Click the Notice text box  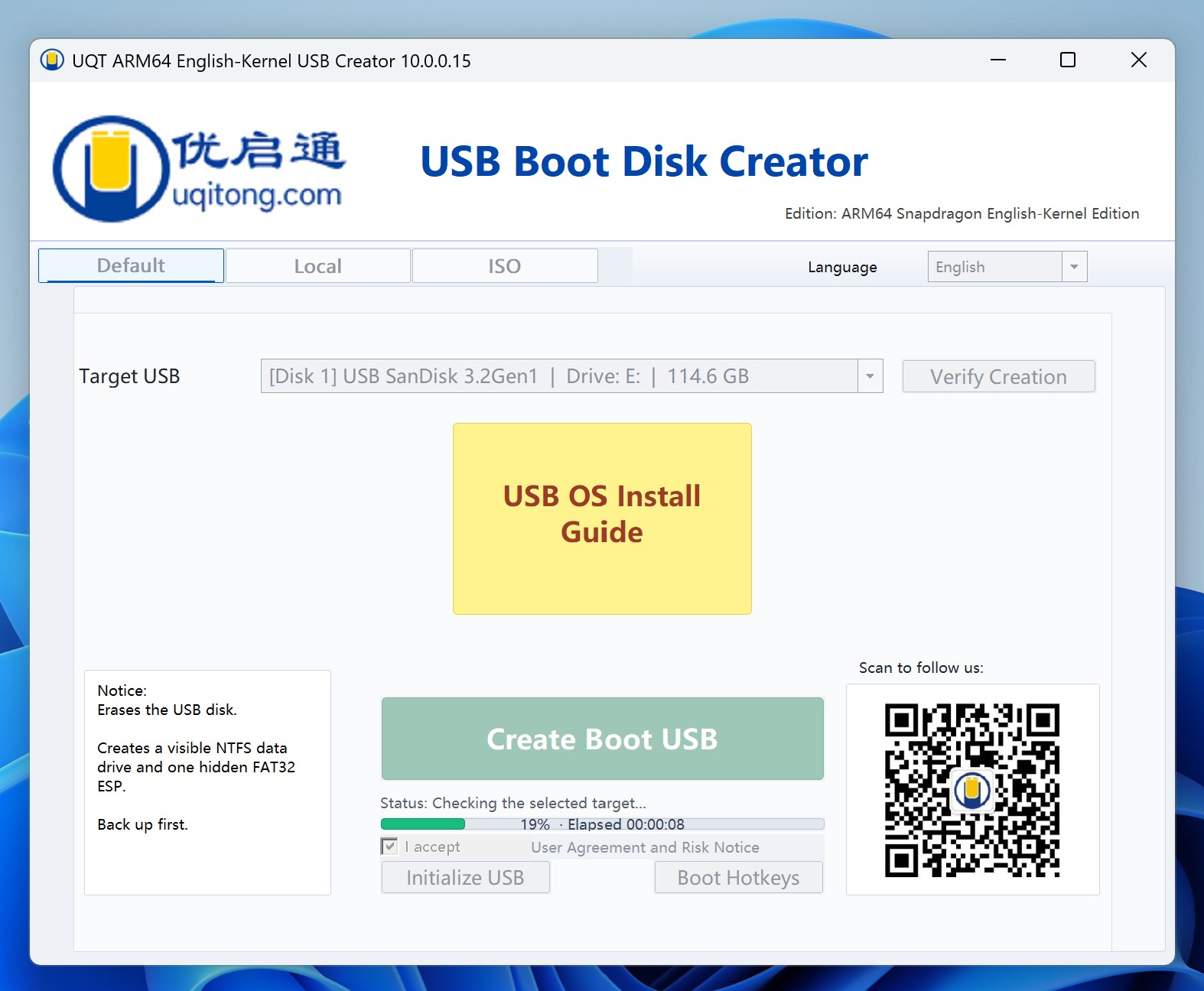coord(207,782)
